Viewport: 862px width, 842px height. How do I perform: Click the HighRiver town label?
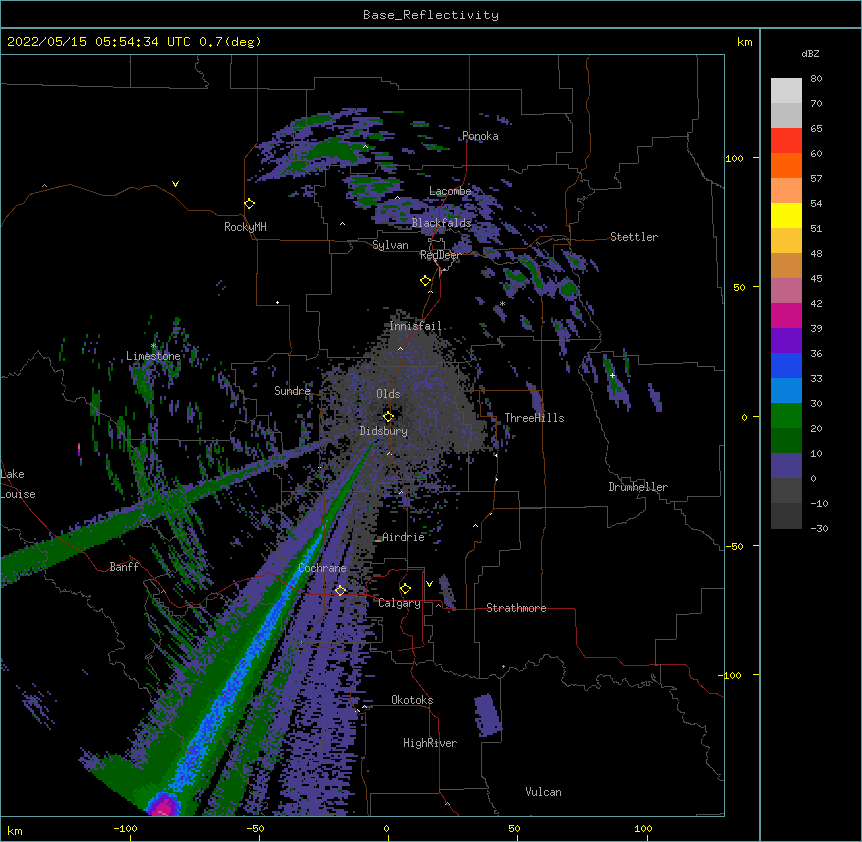(x=430, y=743)
